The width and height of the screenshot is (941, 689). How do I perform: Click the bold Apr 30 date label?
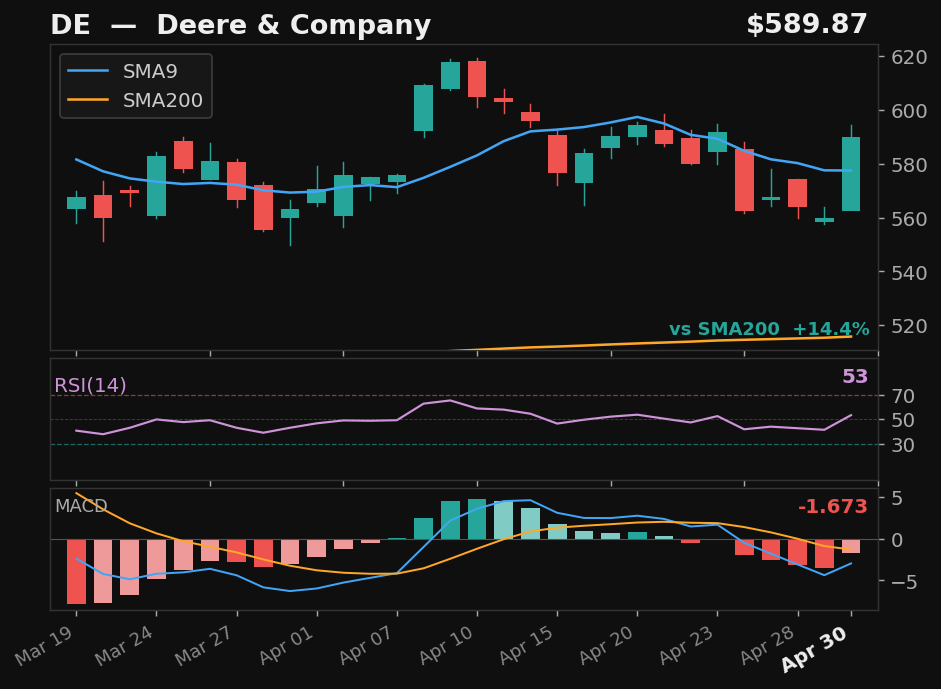816,648
